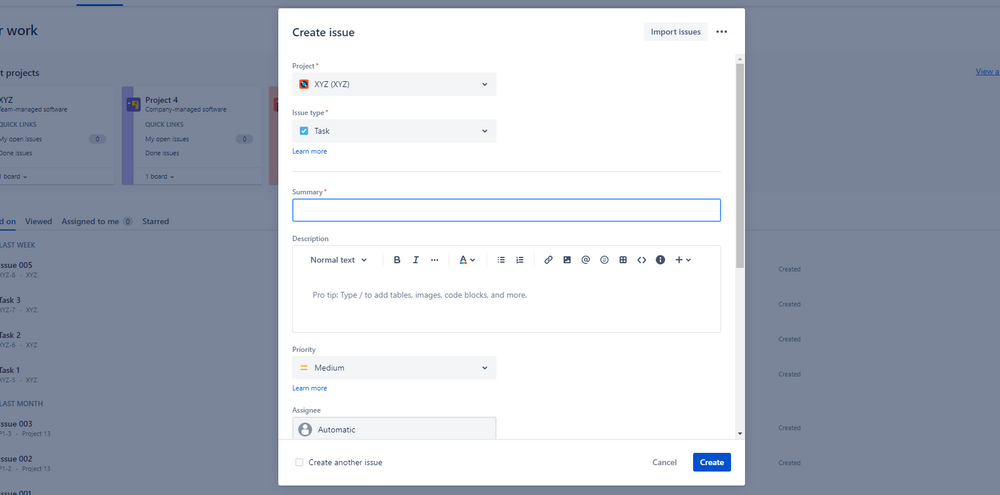
Task: Open the Issue type dropdown
Action: pos(394,131)
